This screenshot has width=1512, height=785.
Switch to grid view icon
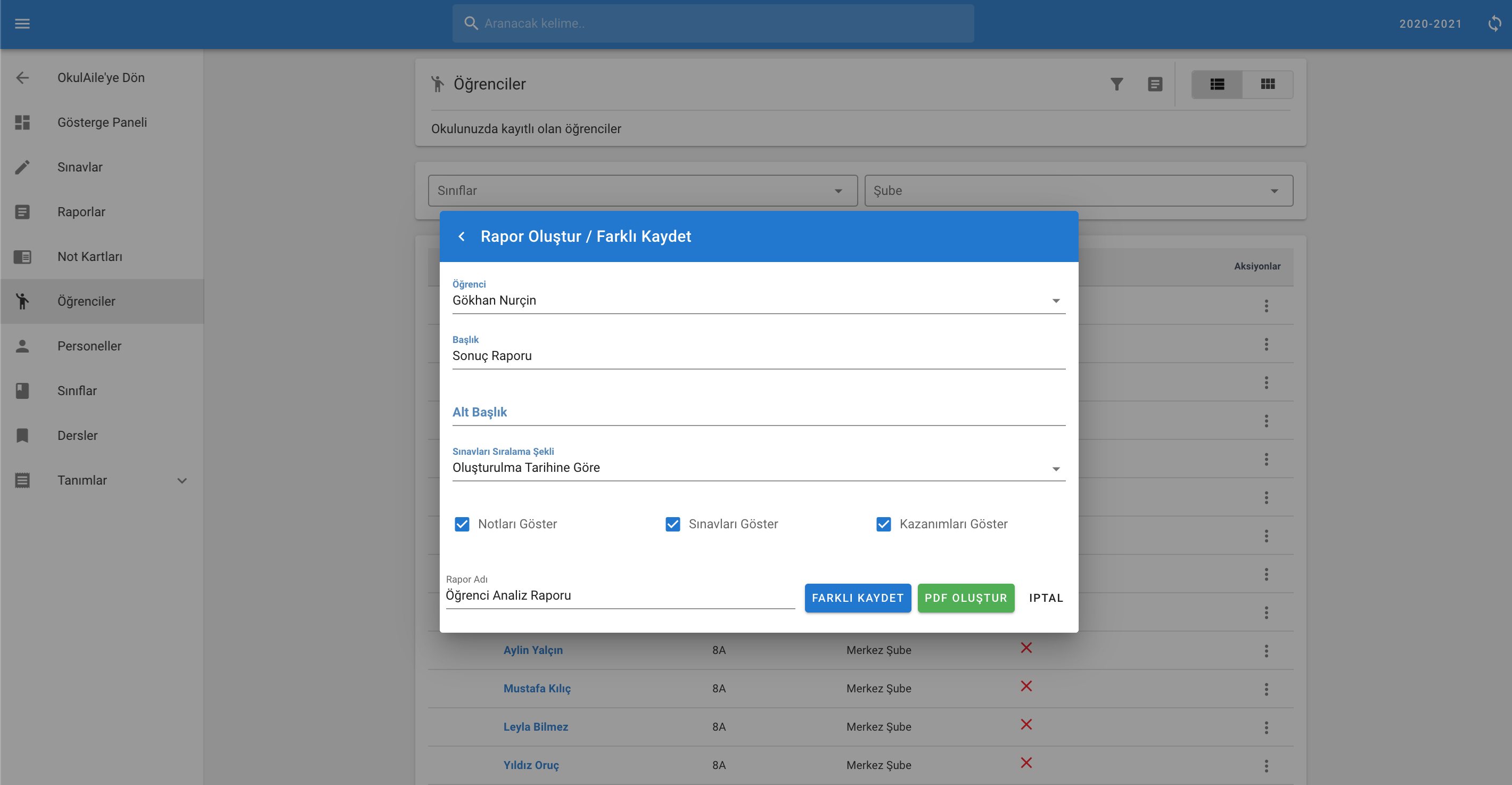(1267, 84)
